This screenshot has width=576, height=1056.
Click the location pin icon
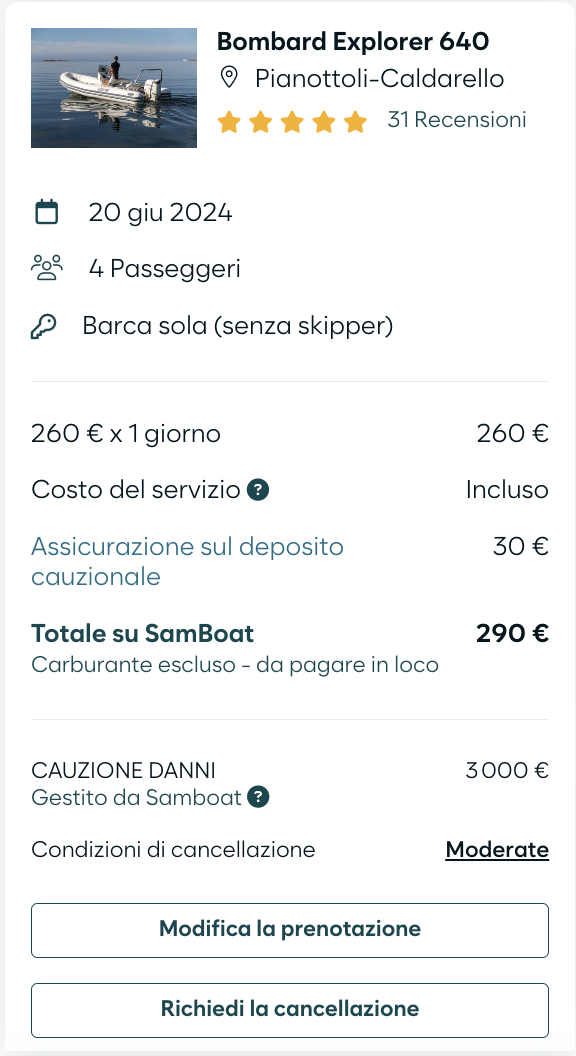point(229,77)
